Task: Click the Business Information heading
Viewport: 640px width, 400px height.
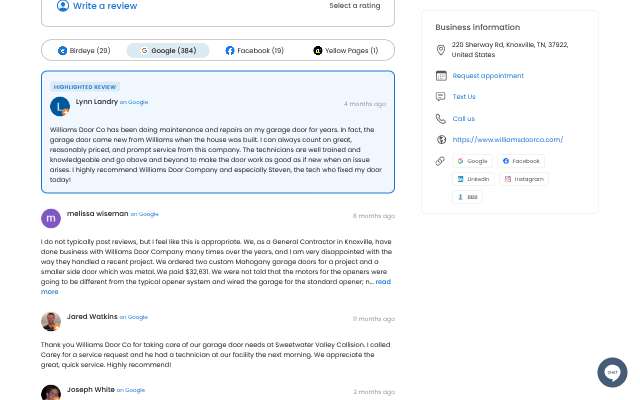Action: 478,27
